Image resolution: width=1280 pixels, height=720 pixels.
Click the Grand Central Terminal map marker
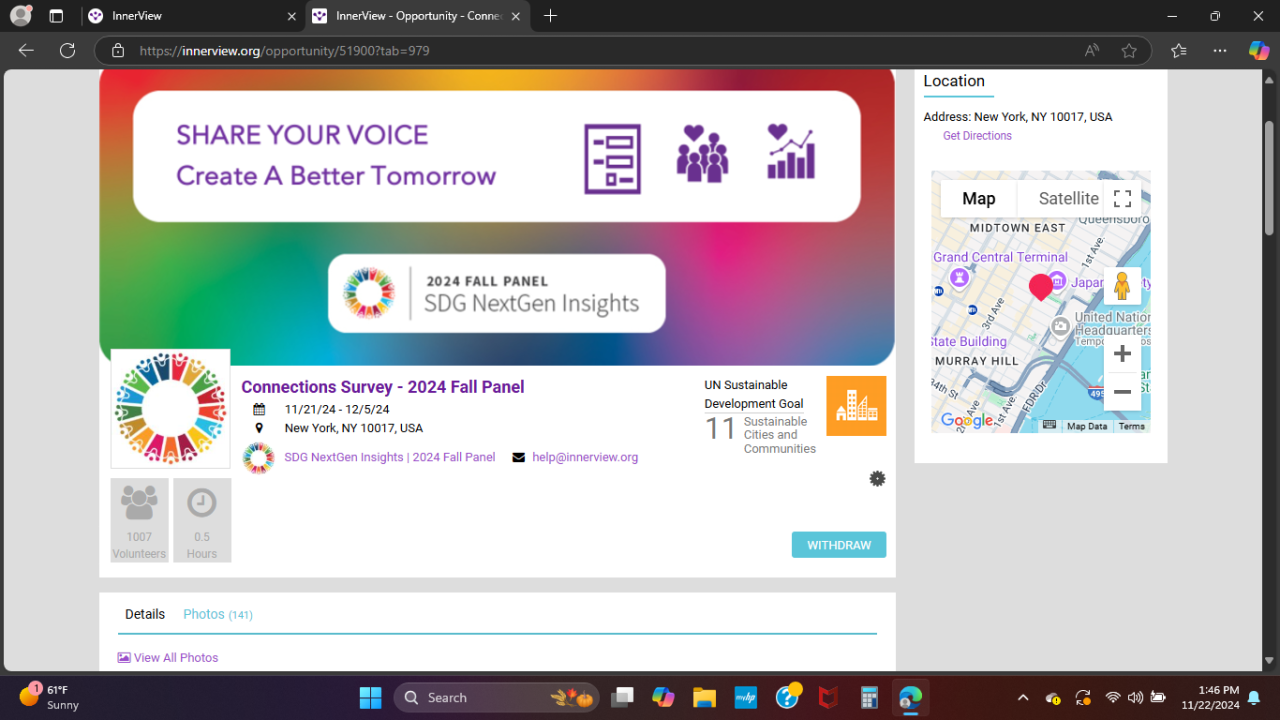(960, 276)
